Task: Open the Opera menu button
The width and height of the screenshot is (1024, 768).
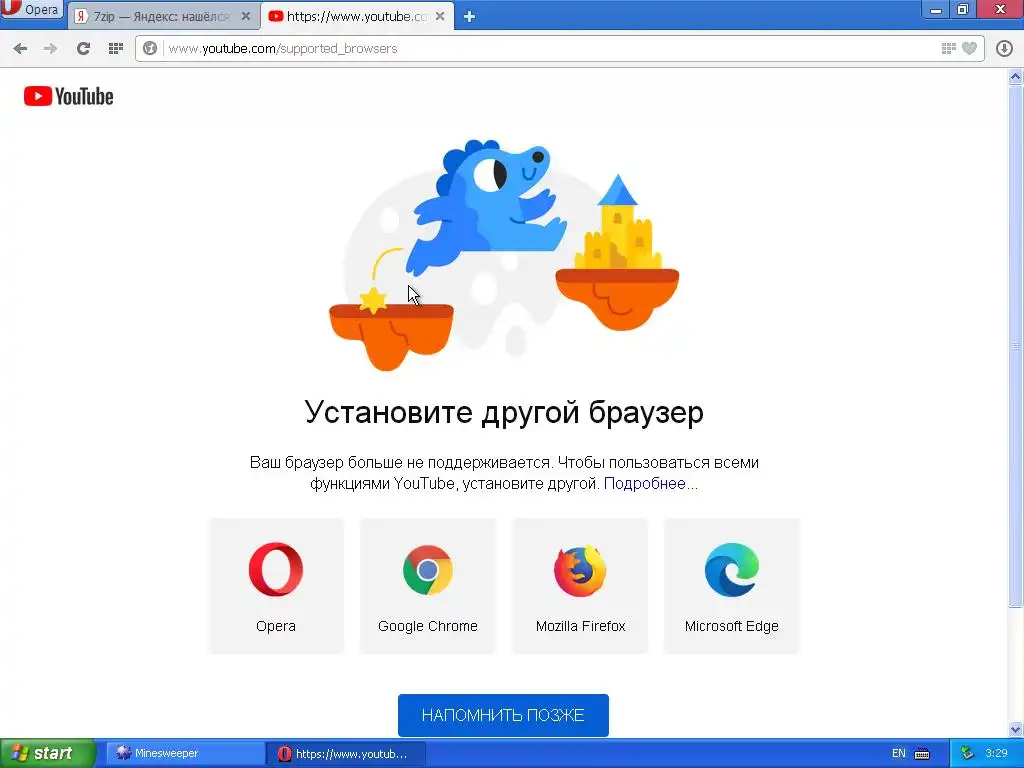Action: (x=31, y=9)
